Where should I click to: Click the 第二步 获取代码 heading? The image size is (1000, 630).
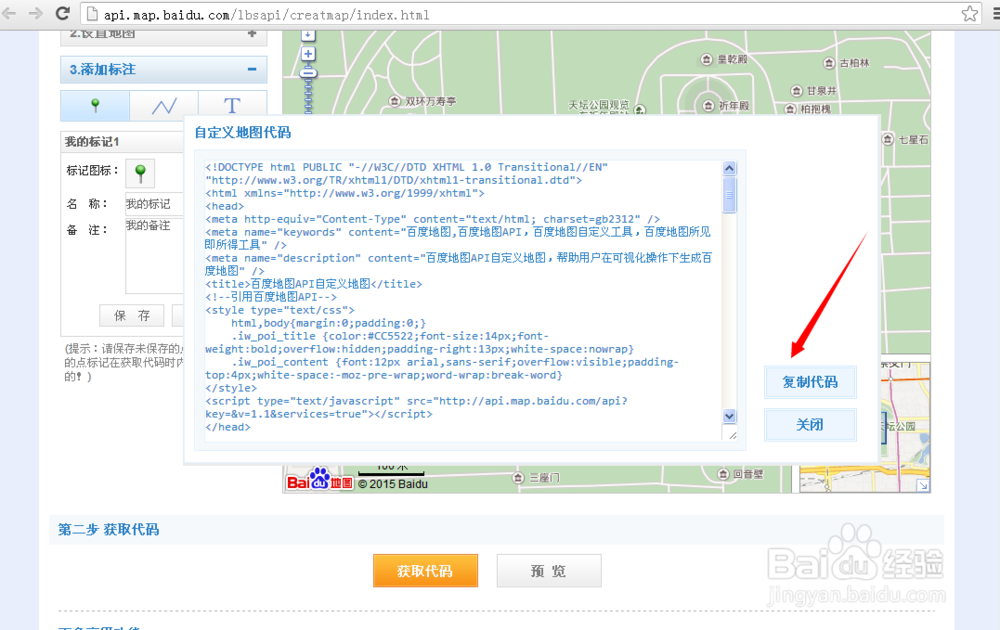pyautogui.click(x=108, y=529)
